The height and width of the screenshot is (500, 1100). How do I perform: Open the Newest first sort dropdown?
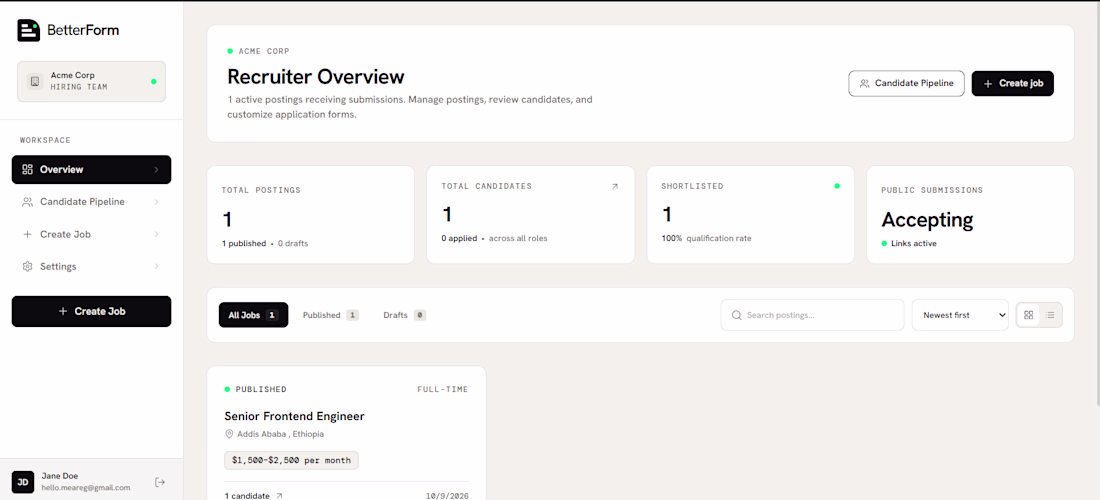point(960,315)
